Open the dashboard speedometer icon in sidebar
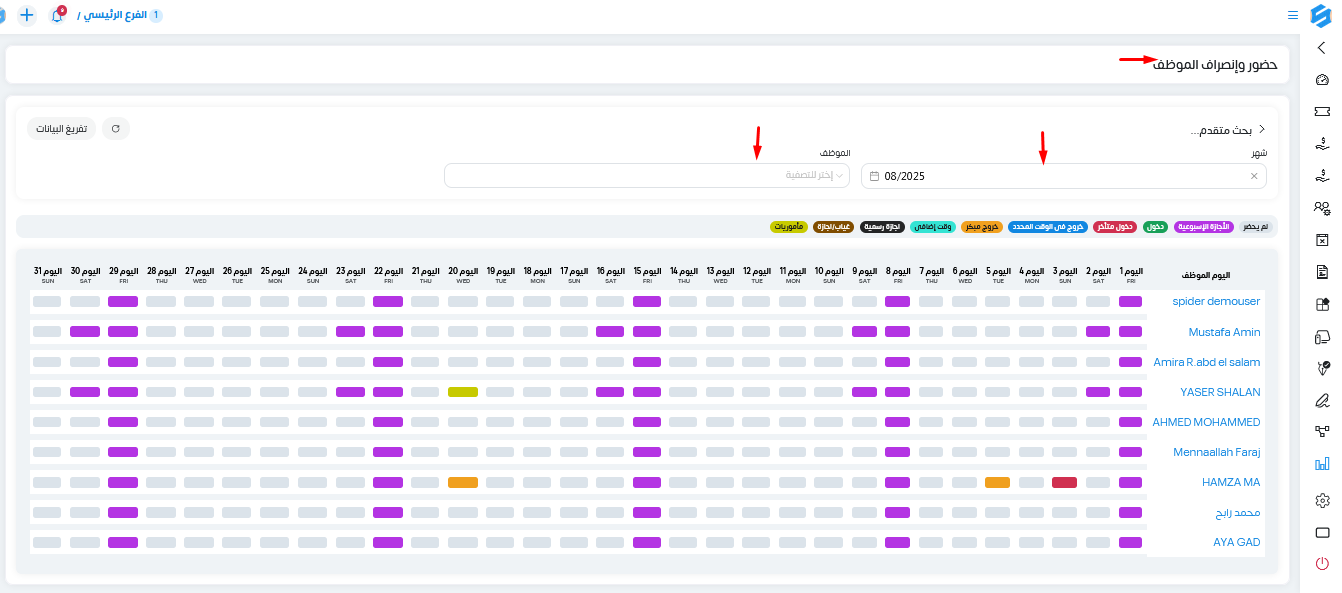Image resolution: width=1342 pixels, height=593 pixels. [1321, 80]
